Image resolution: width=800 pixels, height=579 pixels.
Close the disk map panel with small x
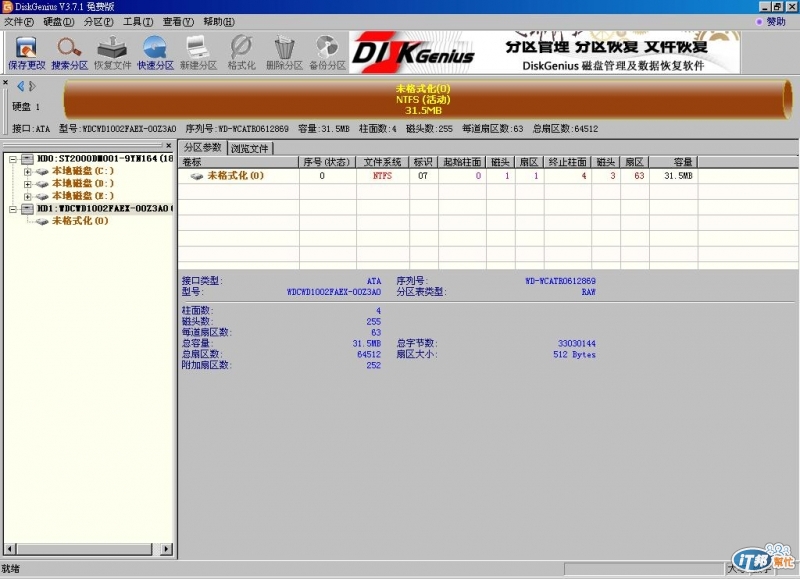click(5, 82)
